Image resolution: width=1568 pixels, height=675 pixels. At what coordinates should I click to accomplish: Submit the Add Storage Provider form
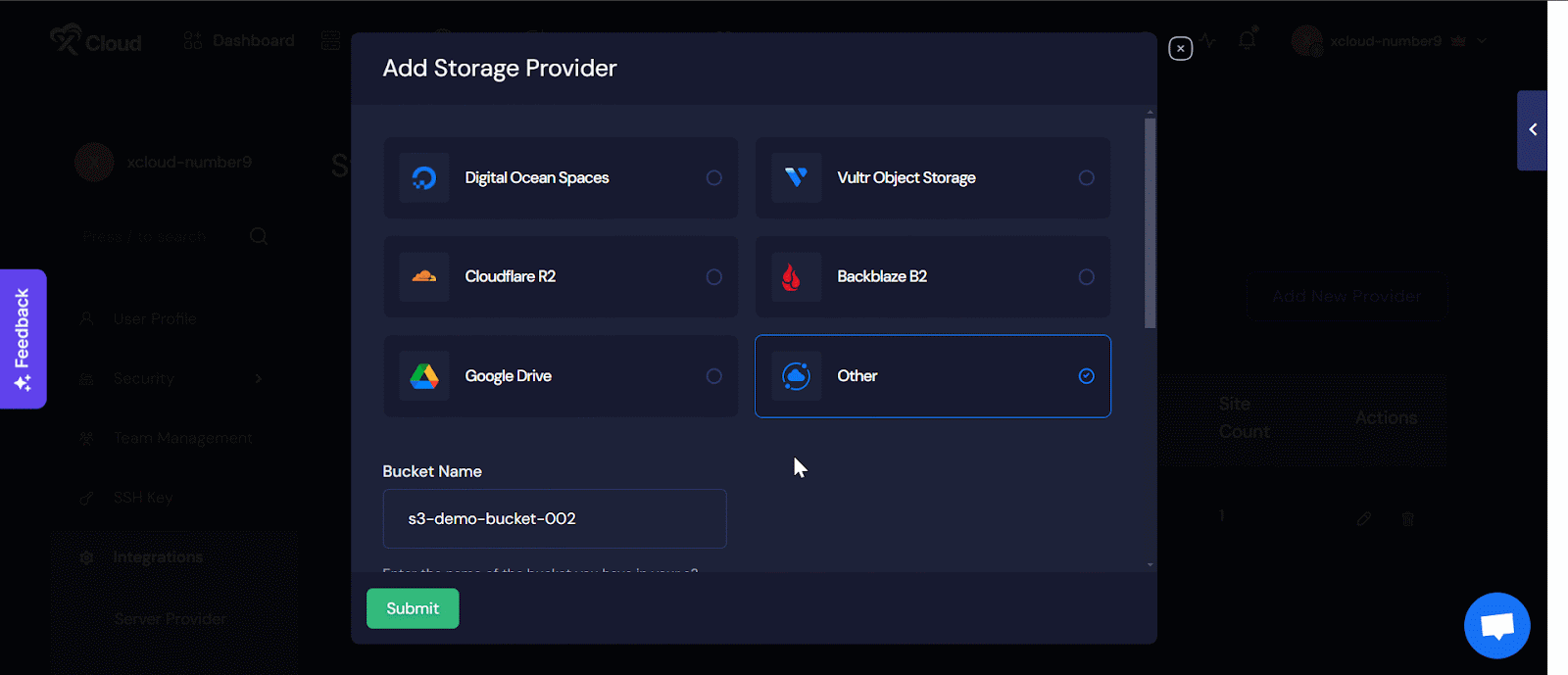coord(413,608)
